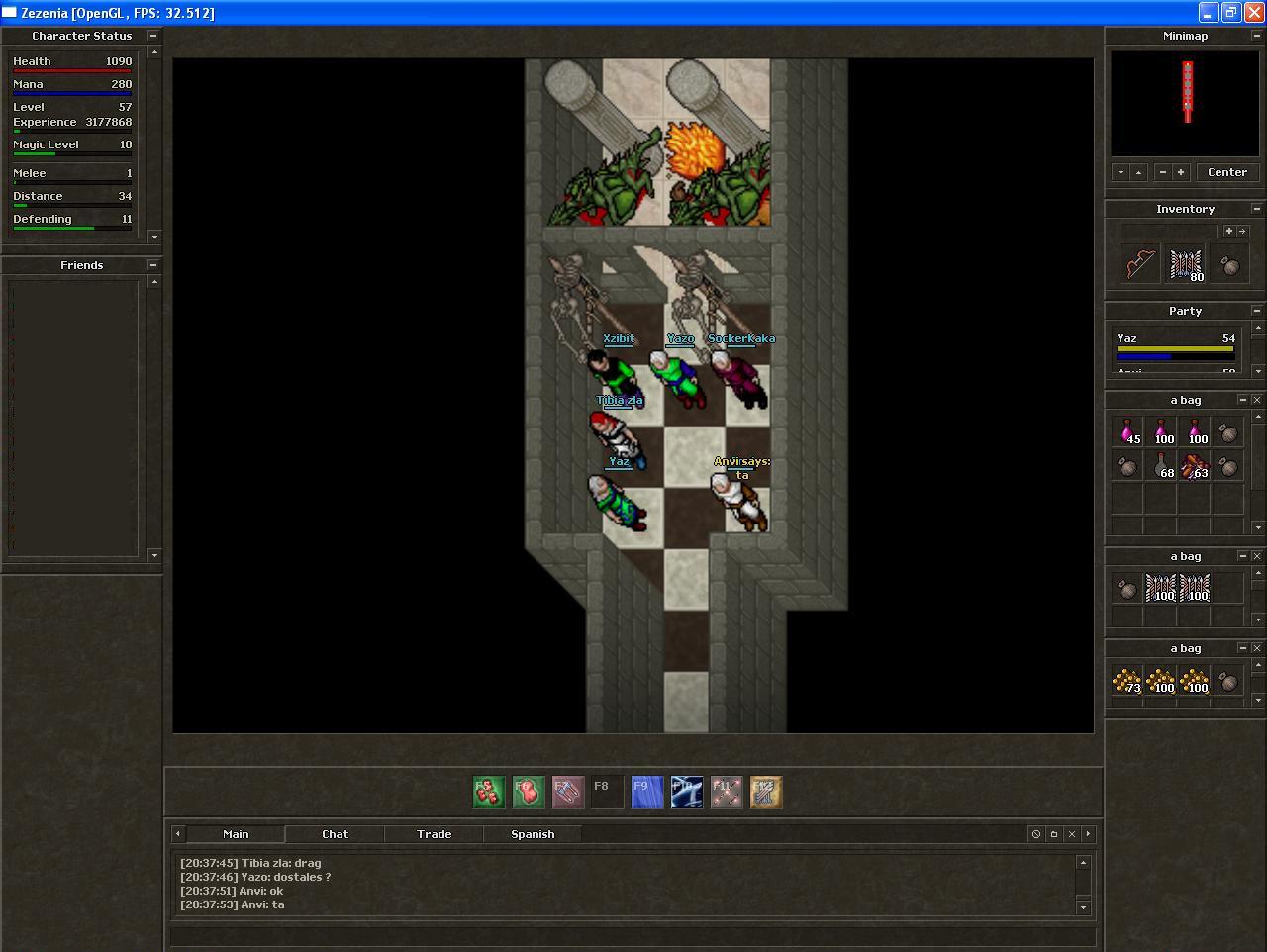Click the Inventory arrow button
This screenshot has height=952, width=1267.
click(1242, 231)
